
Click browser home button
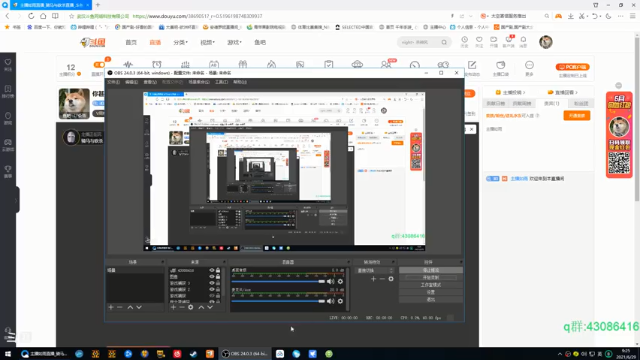tap(43, 16)
